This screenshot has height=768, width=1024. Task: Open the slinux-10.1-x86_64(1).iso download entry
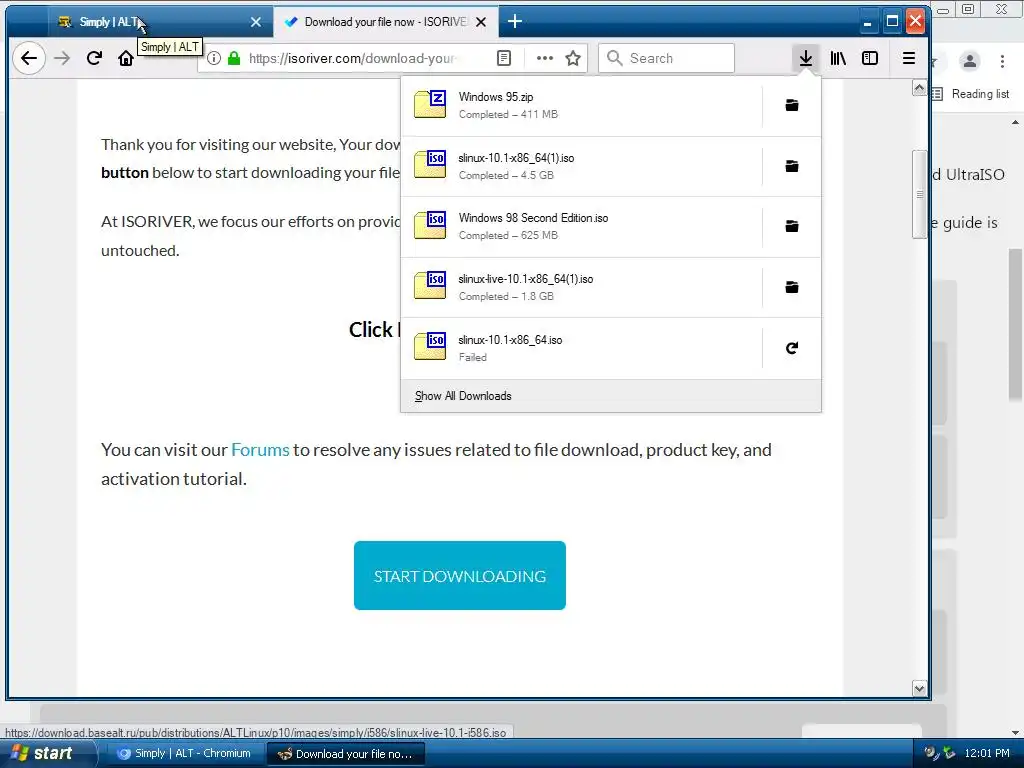tap(581, 167)
